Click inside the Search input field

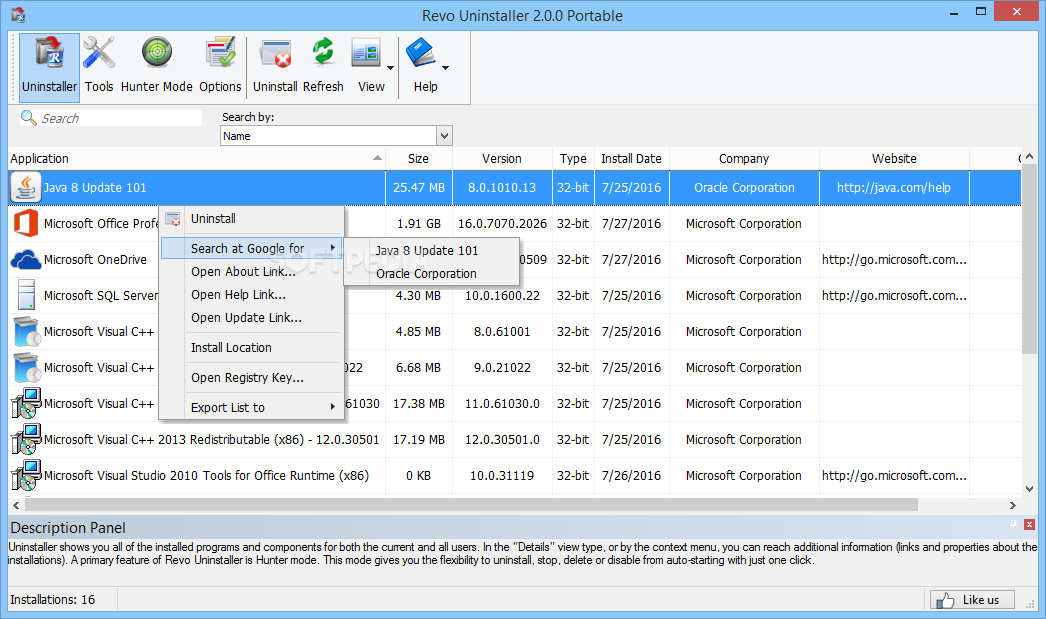[x=110, y=117]
